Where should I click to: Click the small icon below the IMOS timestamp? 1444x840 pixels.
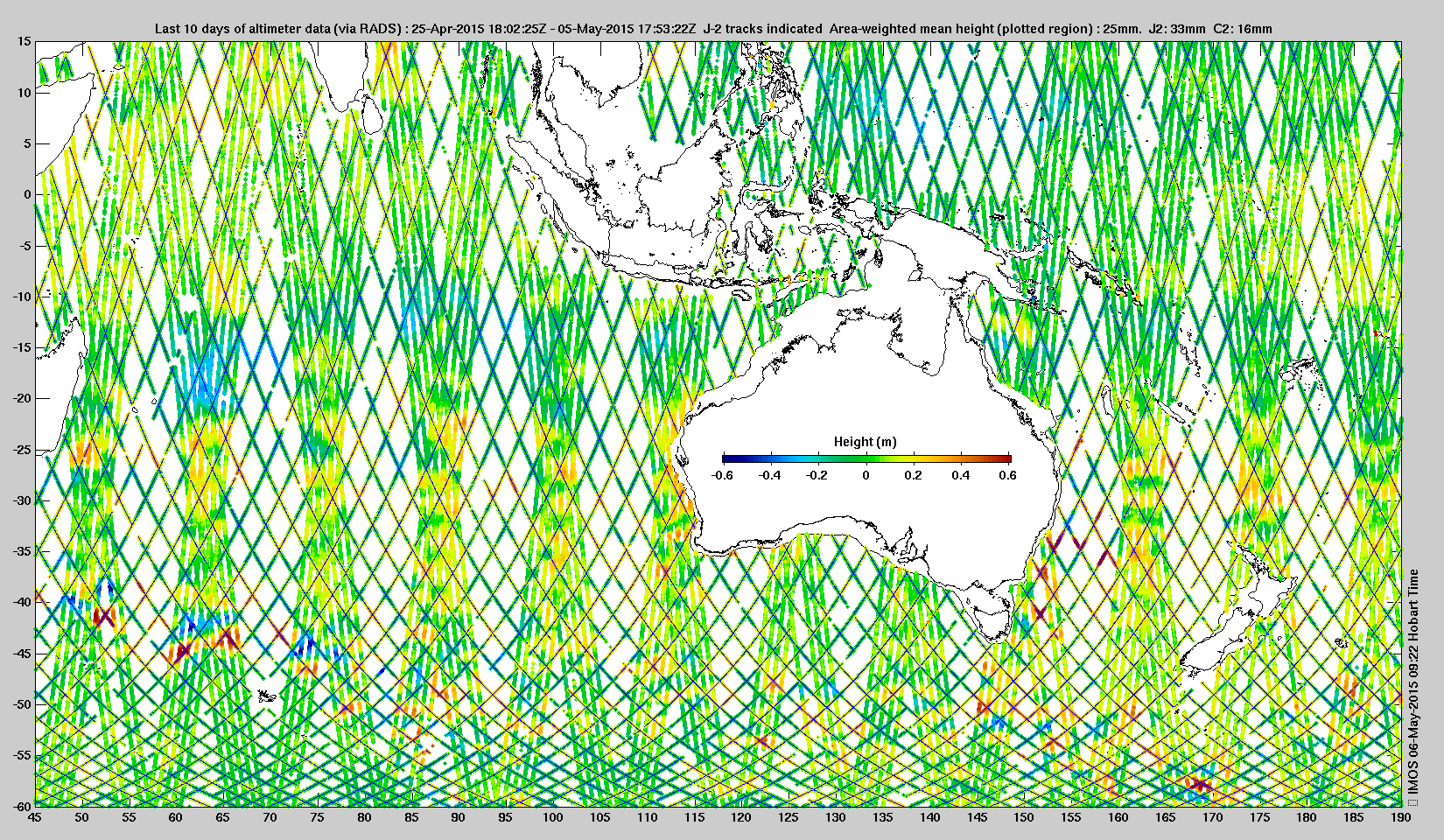coord(1413,801)
